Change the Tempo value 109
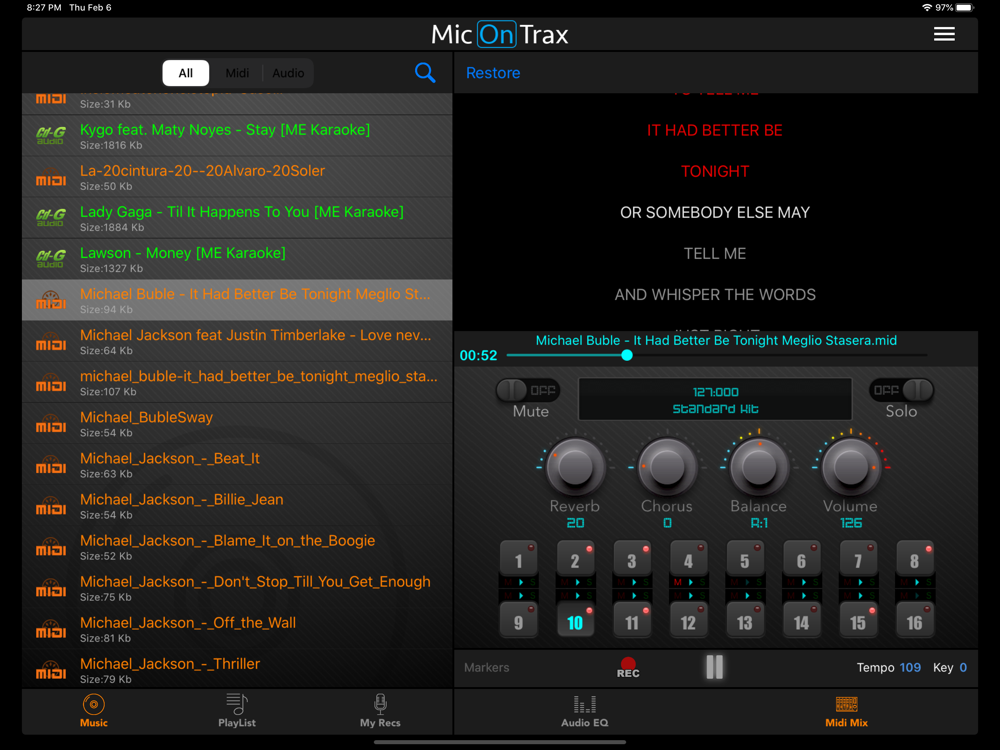Image resolution: width=1000 pixels, height=750 pixels. (910, 668)
